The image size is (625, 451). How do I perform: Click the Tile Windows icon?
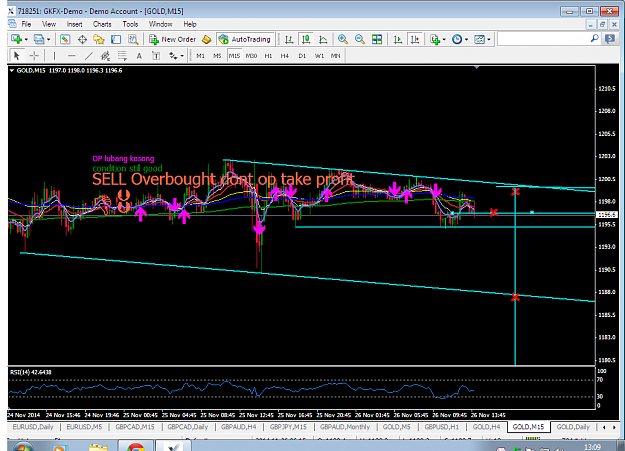pyautogui.click(x=377, y=39)
